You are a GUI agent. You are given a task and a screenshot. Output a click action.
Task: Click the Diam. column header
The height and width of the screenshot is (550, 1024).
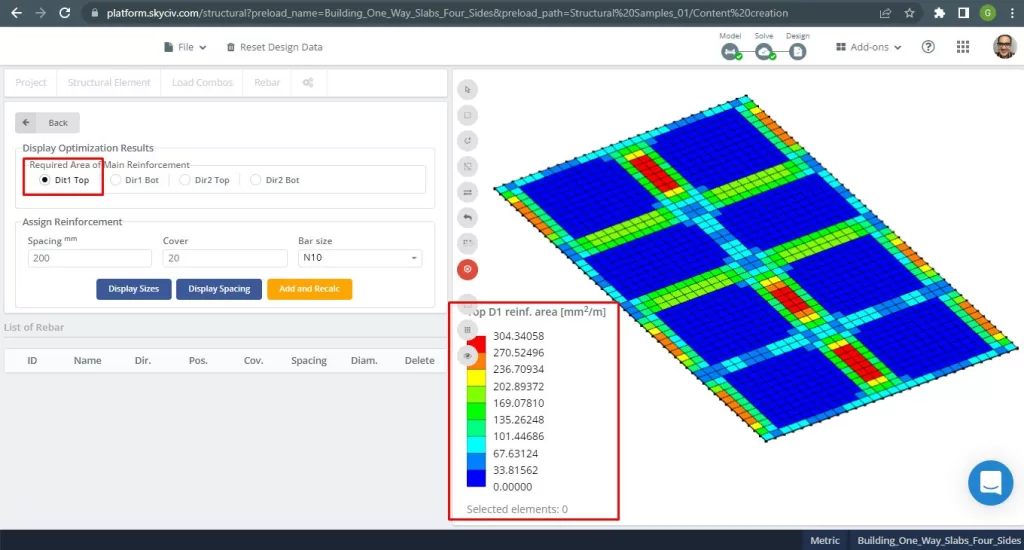coord(364,361)
